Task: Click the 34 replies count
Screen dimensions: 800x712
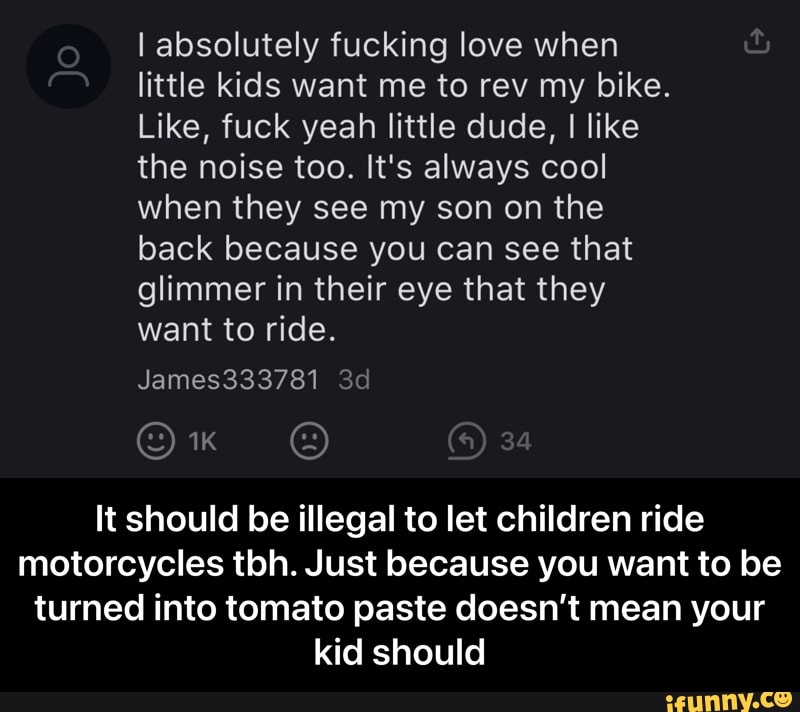Action: [x=516, y=441]
